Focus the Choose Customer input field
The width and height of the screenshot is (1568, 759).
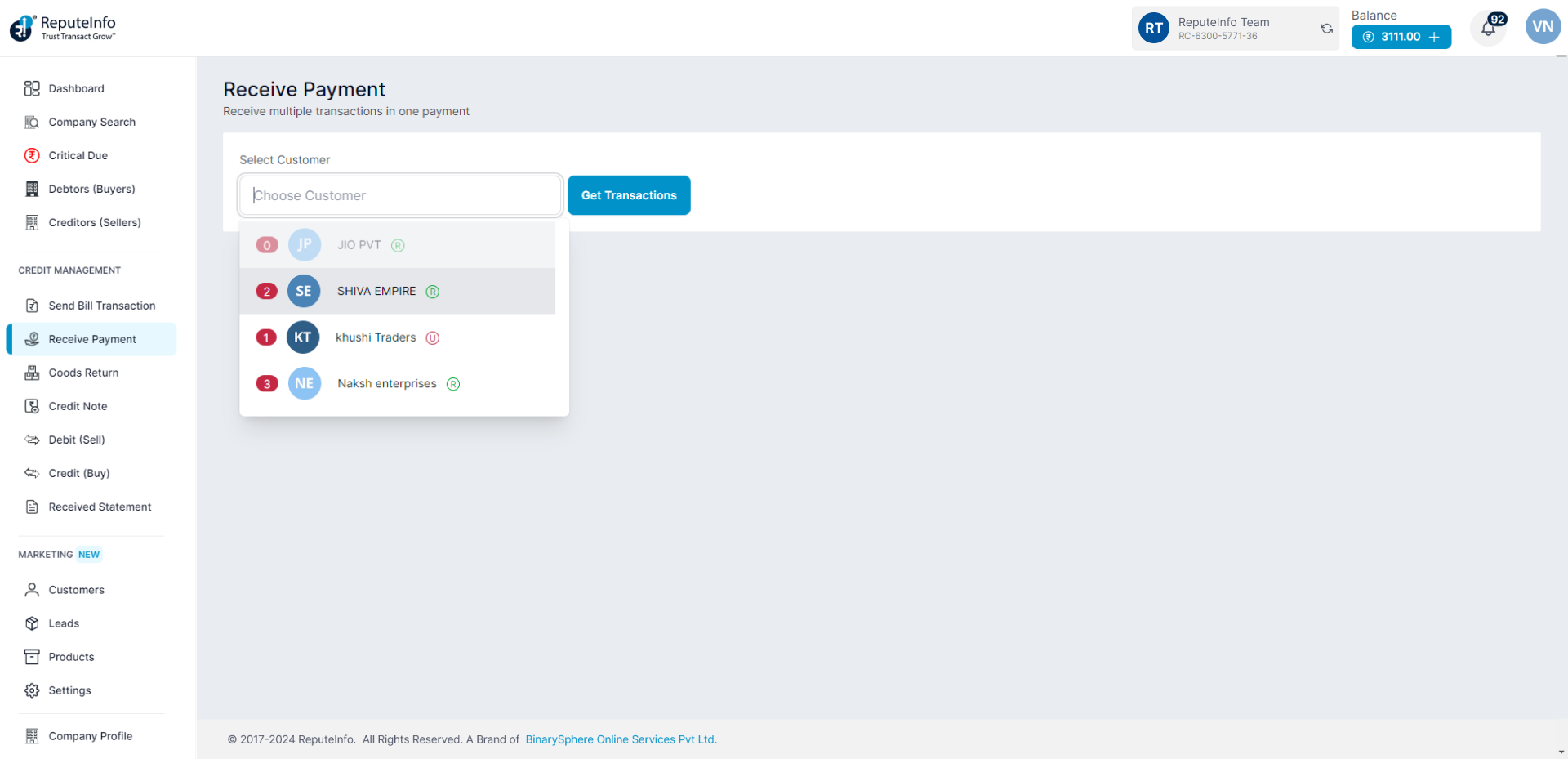tap(400, 195)
